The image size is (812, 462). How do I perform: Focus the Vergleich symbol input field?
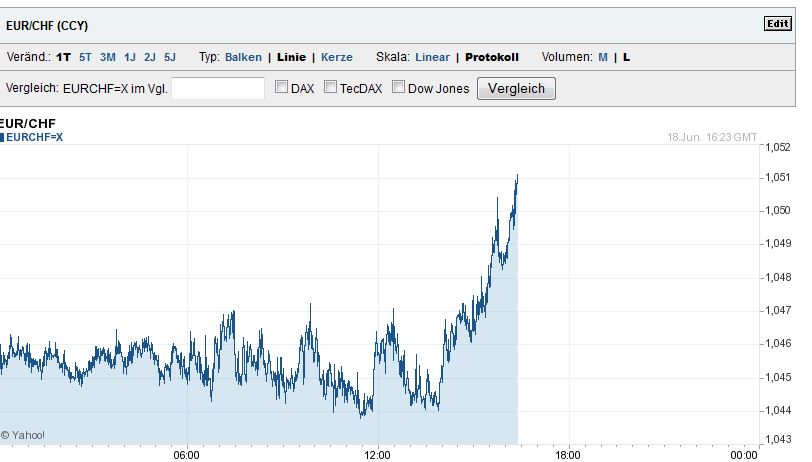coord(218,88)
